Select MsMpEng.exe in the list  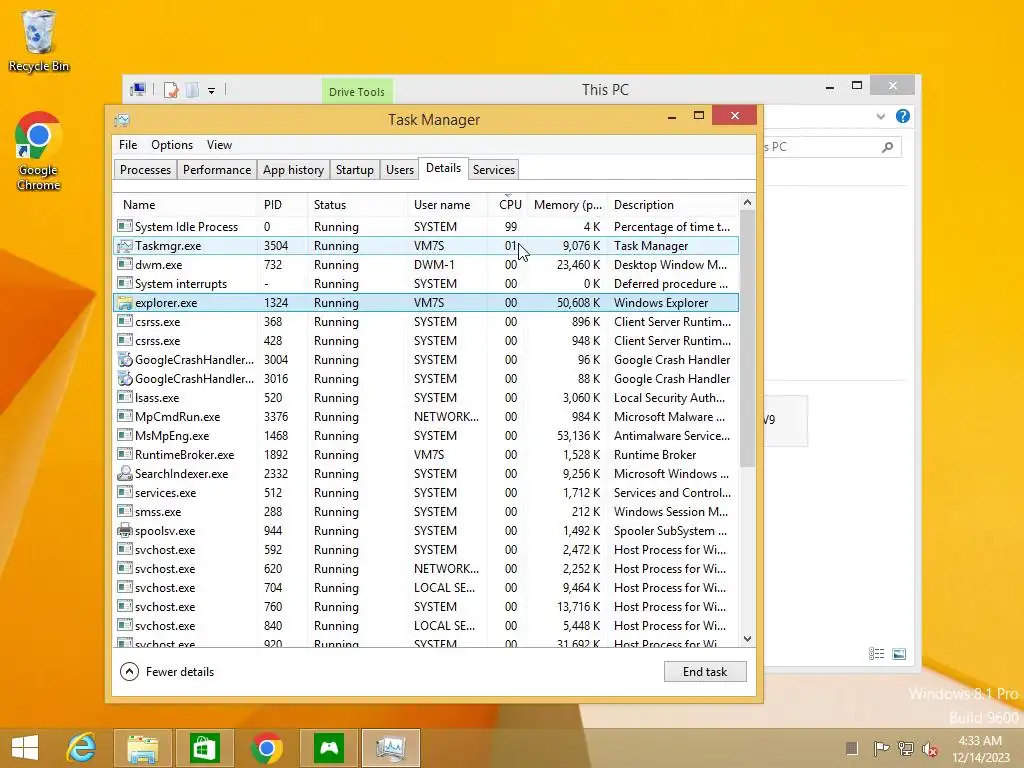tap(426, 436)
